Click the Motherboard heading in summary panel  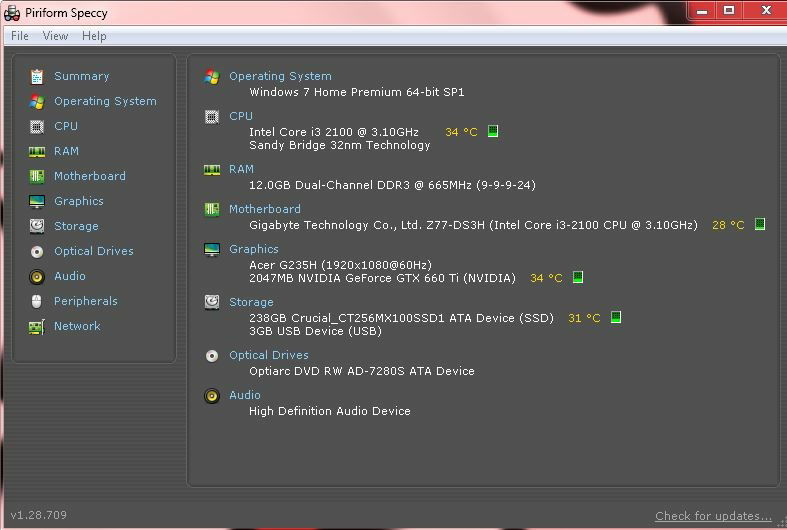[264, 209]
